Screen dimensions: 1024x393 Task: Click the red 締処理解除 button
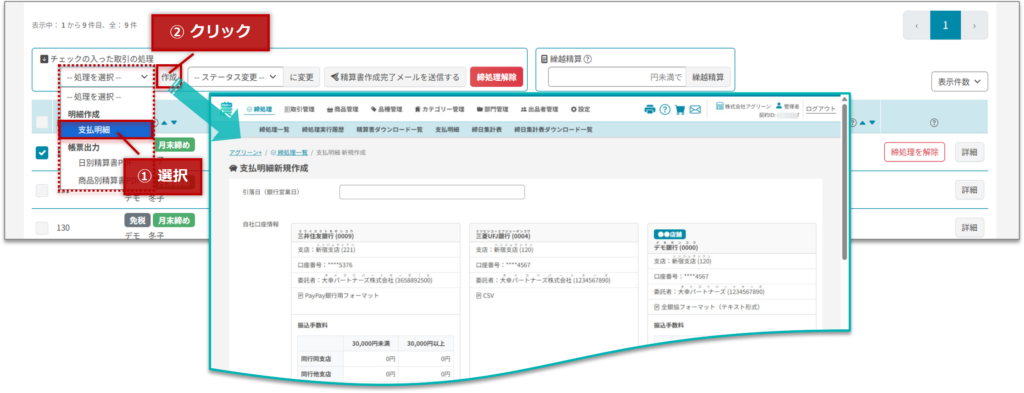[x=496, y=77]
